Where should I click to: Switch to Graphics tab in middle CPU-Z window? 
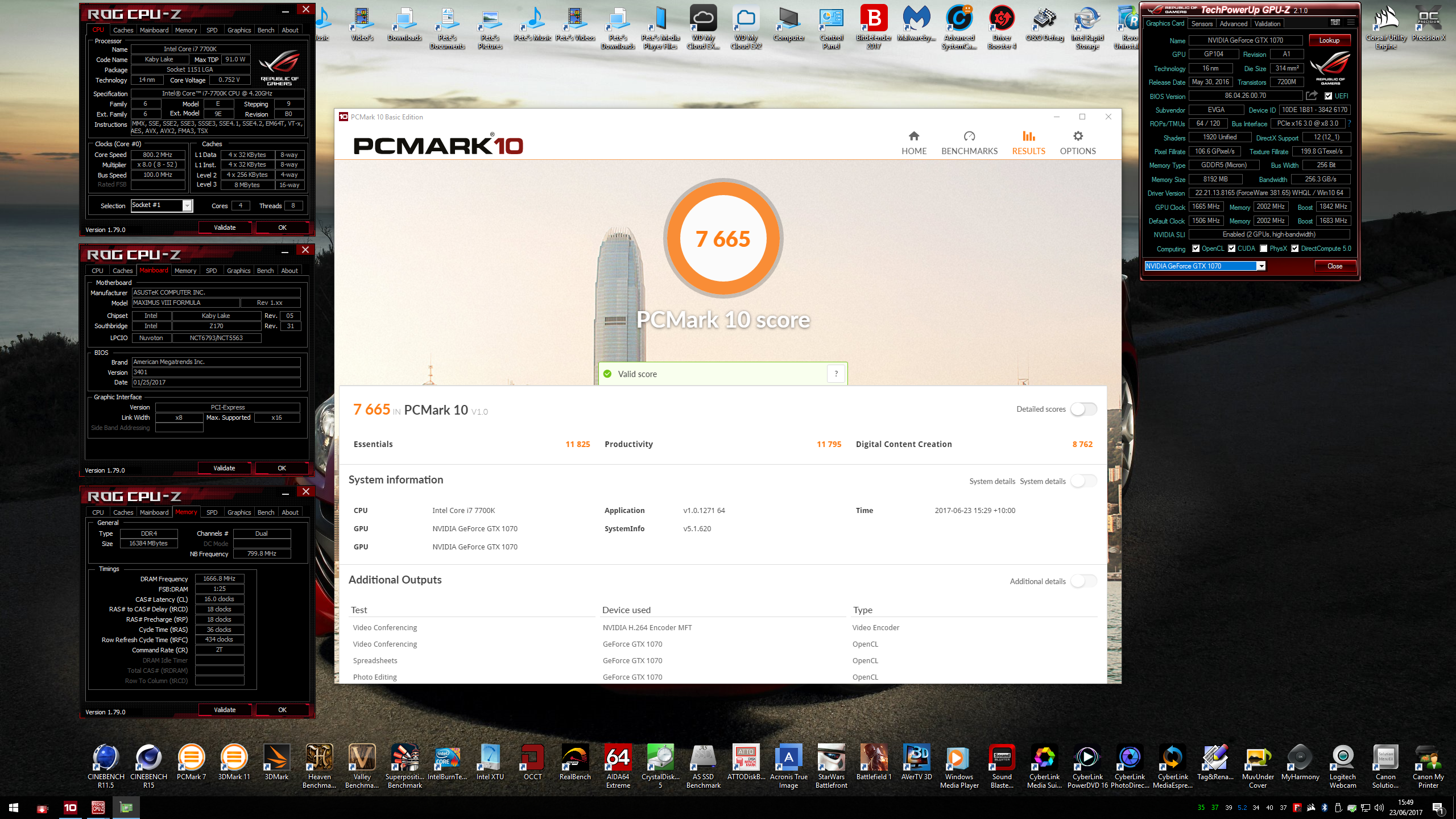point(238,271)
